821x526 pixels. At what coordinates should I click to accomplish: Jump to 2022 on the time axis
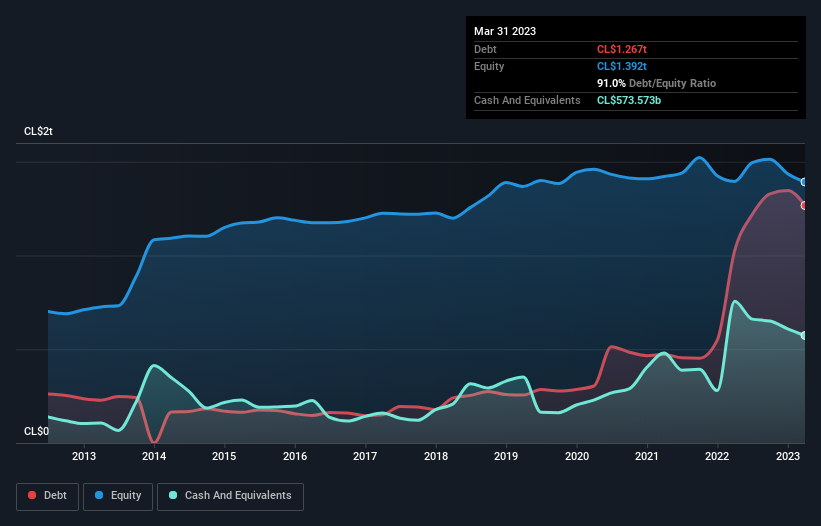click(717, 457)
